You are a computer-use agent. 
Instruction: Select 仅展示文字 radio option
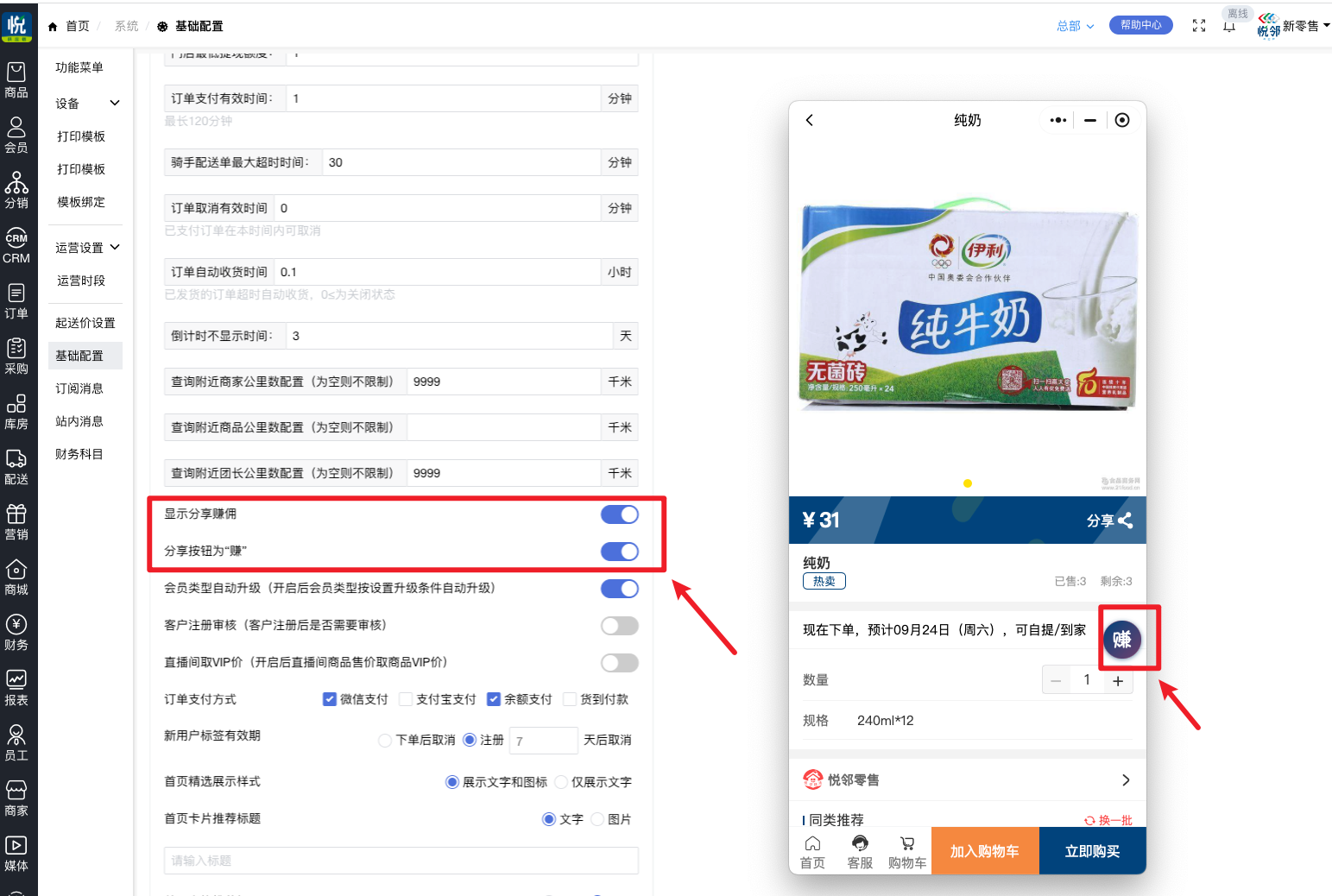pyautogui.click(x=561, y=782)
